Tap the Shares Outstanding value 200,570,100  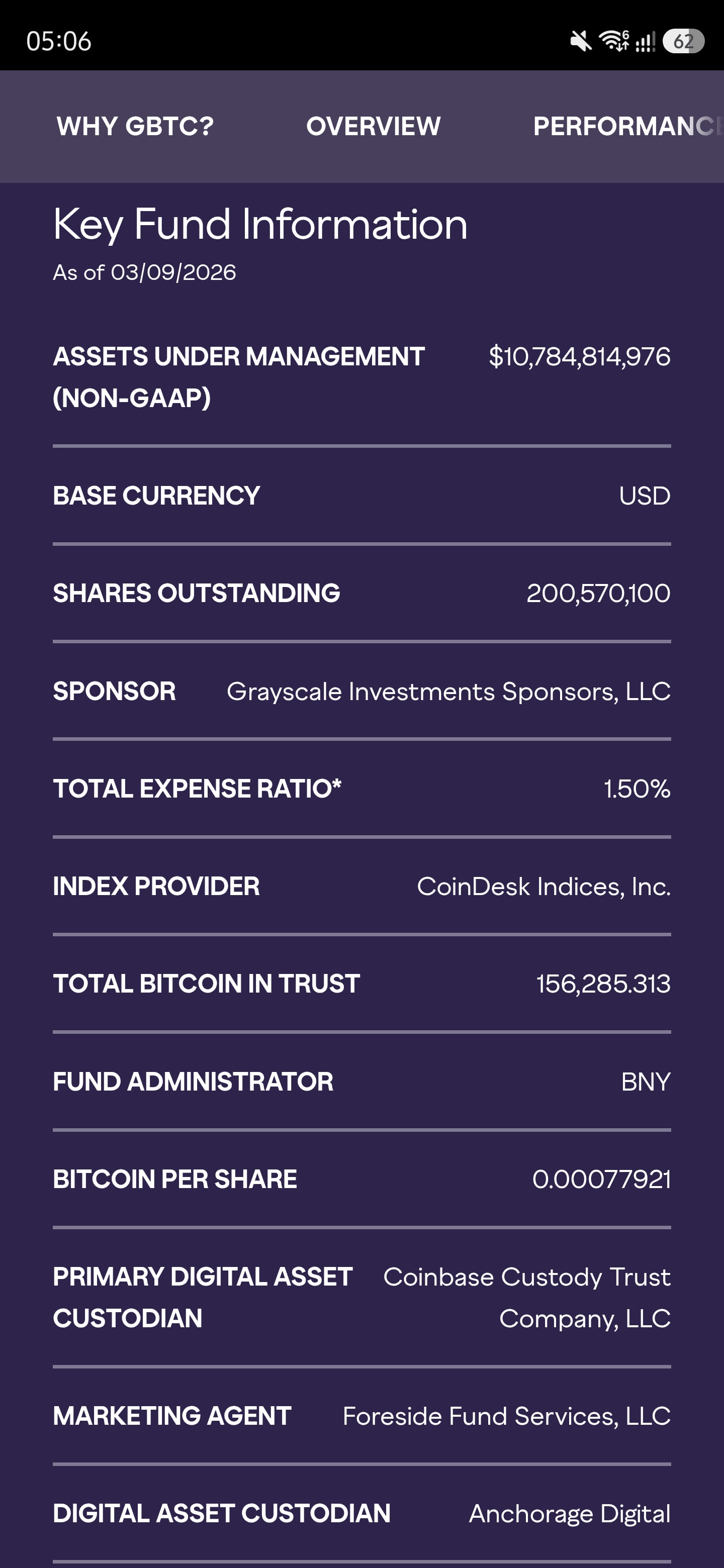pyautogui.click(x=598, y=594)
